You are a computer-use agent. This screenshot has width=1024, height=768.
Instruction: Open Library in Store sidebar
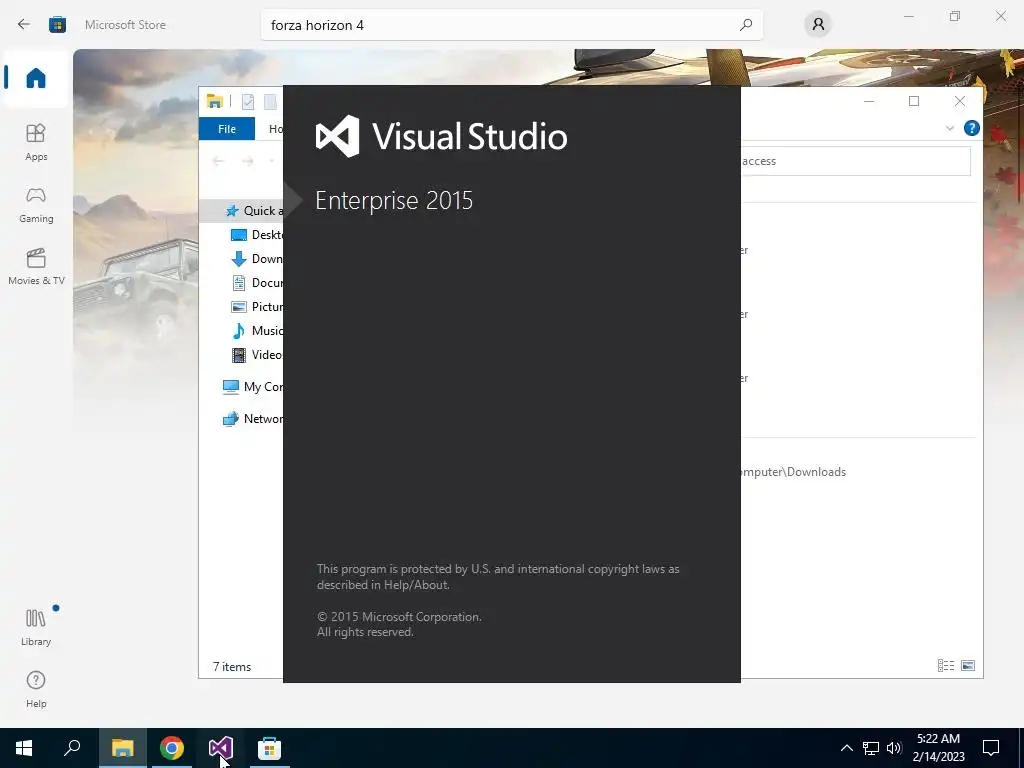36,627
